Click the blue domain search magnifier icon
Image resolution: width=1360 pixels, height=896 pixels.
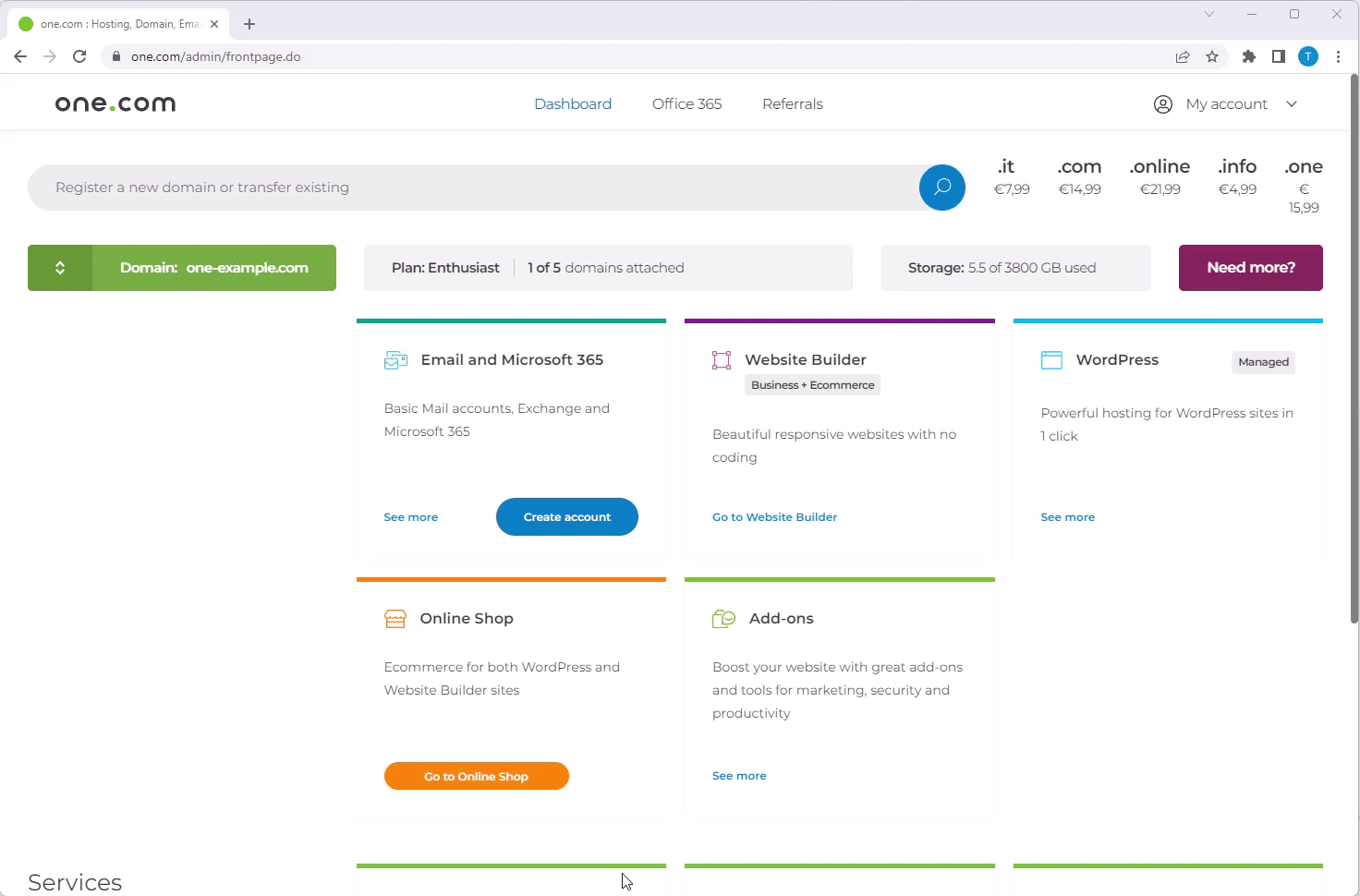click(x=941, y=188)
